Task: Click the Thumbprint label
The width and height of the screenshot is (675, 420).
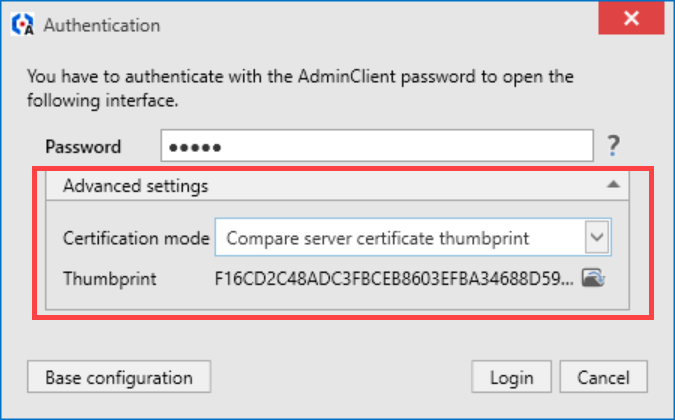Action: click(x=110, y=279)
